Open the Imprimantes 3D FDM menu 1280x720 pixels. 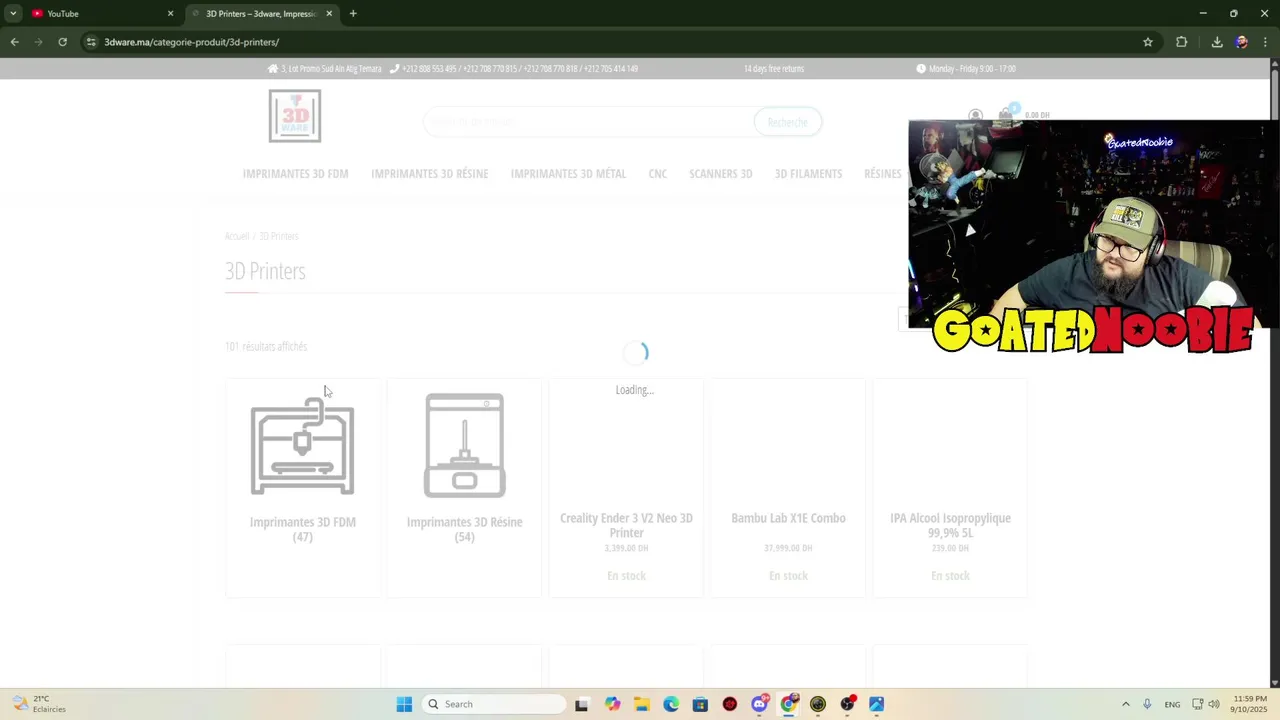pos(295,174)
